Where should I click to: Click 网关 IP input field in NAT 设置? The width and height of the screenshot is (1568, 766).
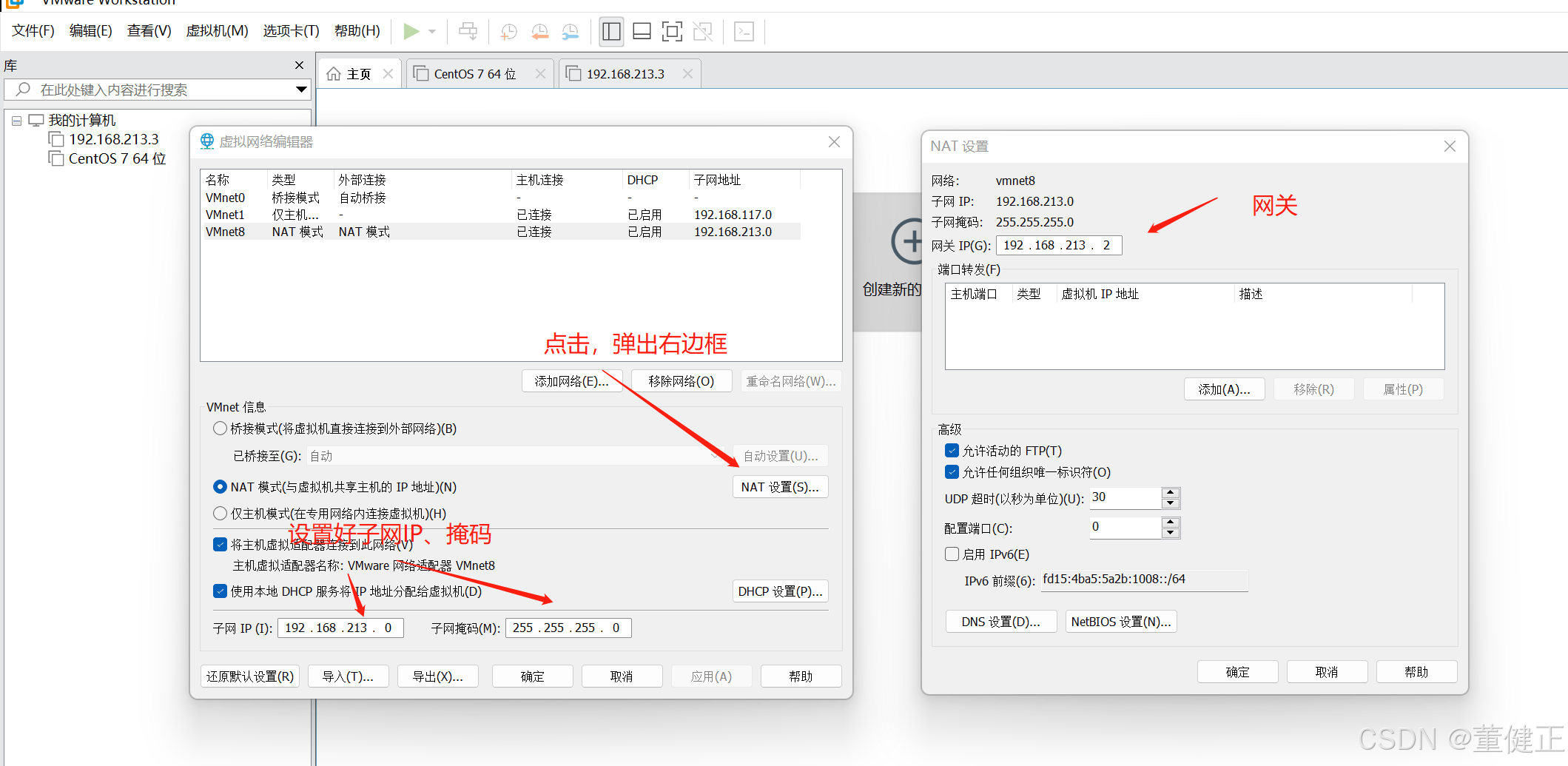1059,246
